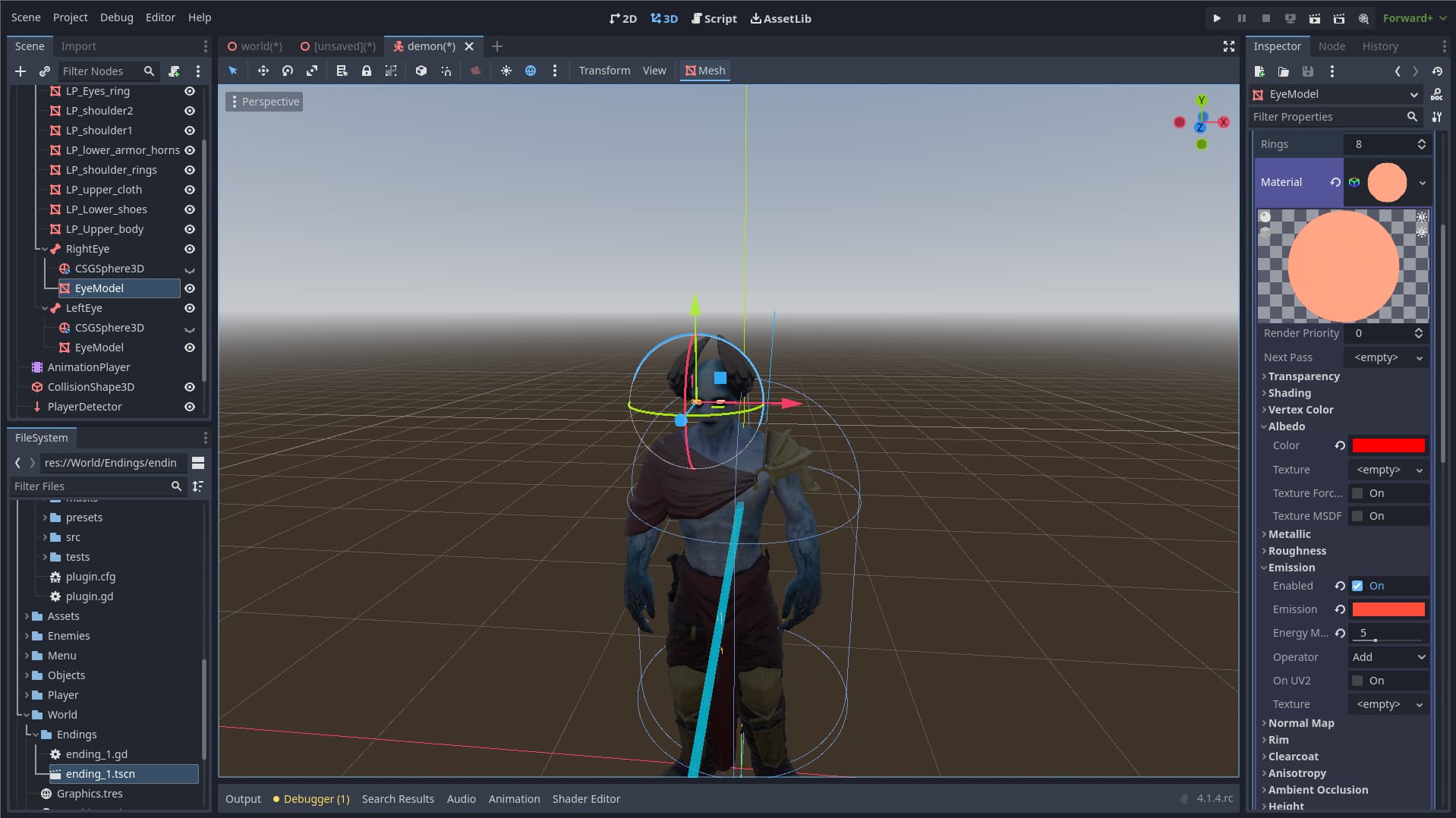The width and height of the screenshot is (1456, 818).
Task: Toggle visibility of LP_shoulder2 node
Action: pyautogui.click(x=190, y=111)
